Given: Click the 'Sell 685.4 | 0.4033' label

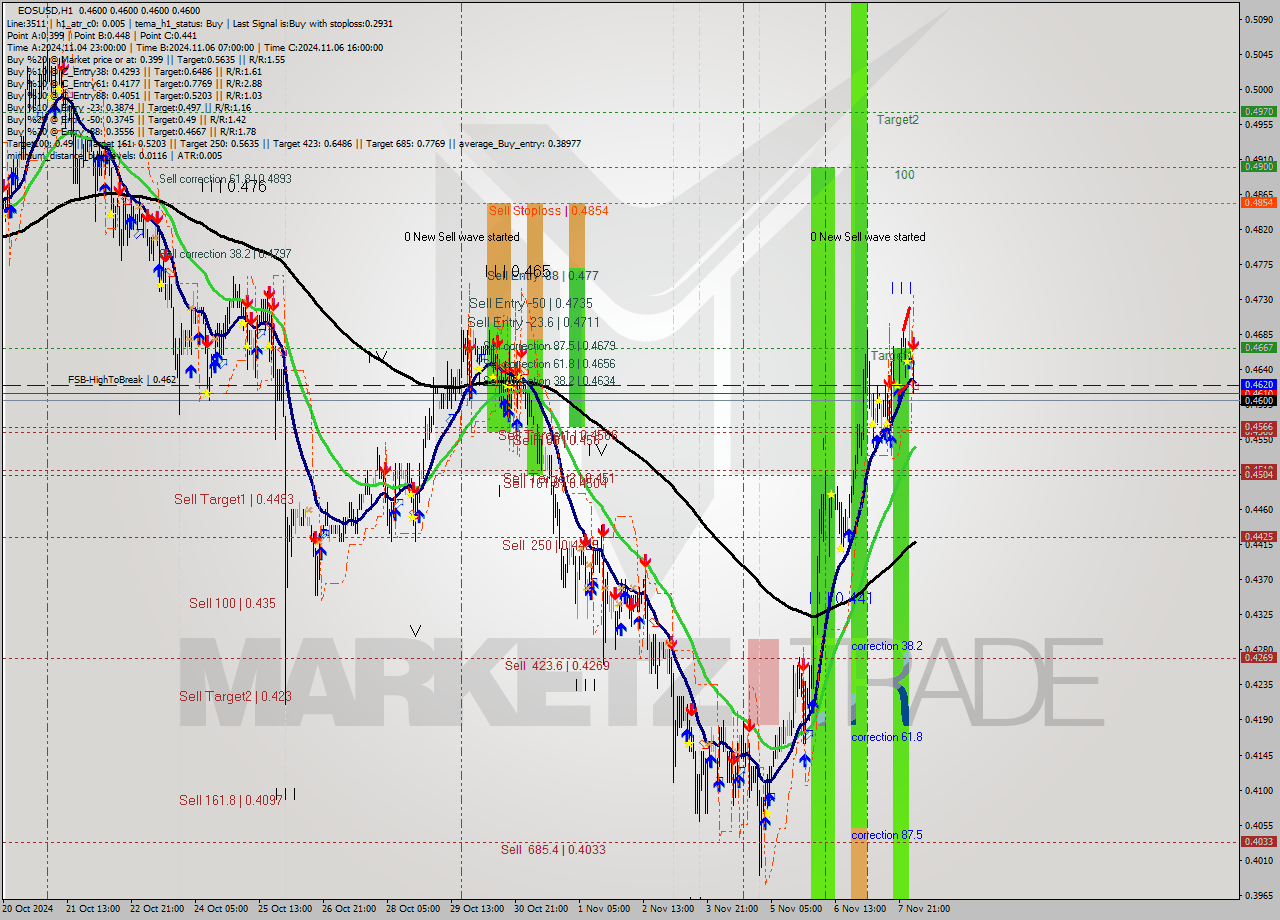Looking at the screenshot, I should point(553,849).
